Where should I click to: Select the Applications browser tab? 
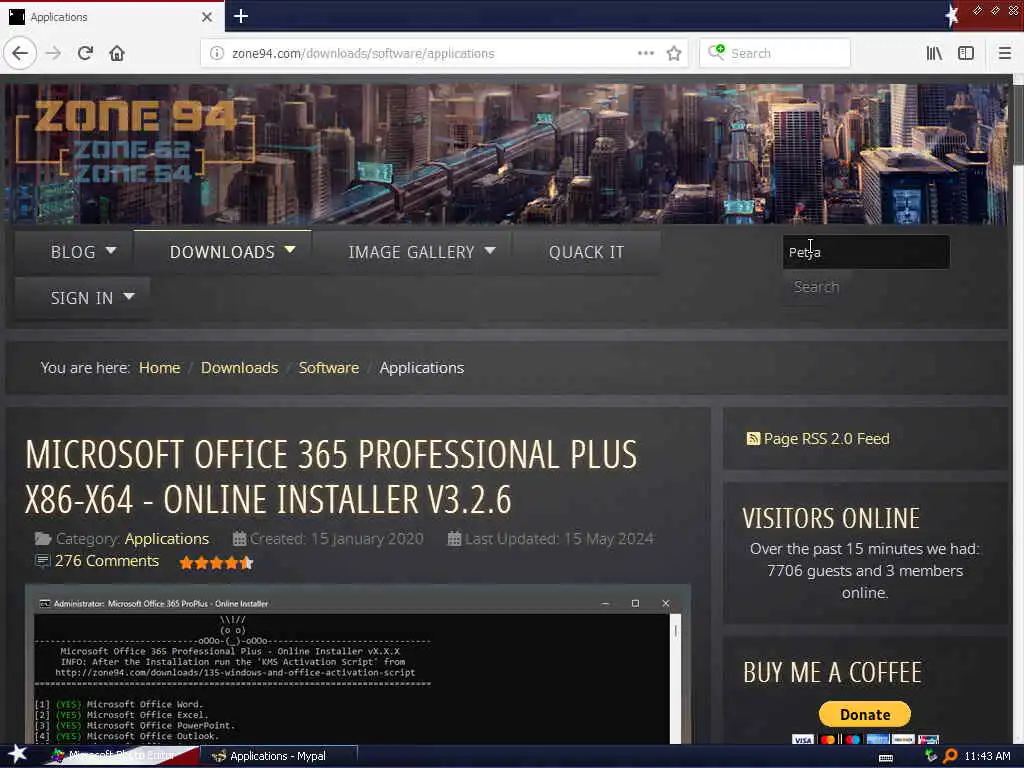click(x=111, y=17)
